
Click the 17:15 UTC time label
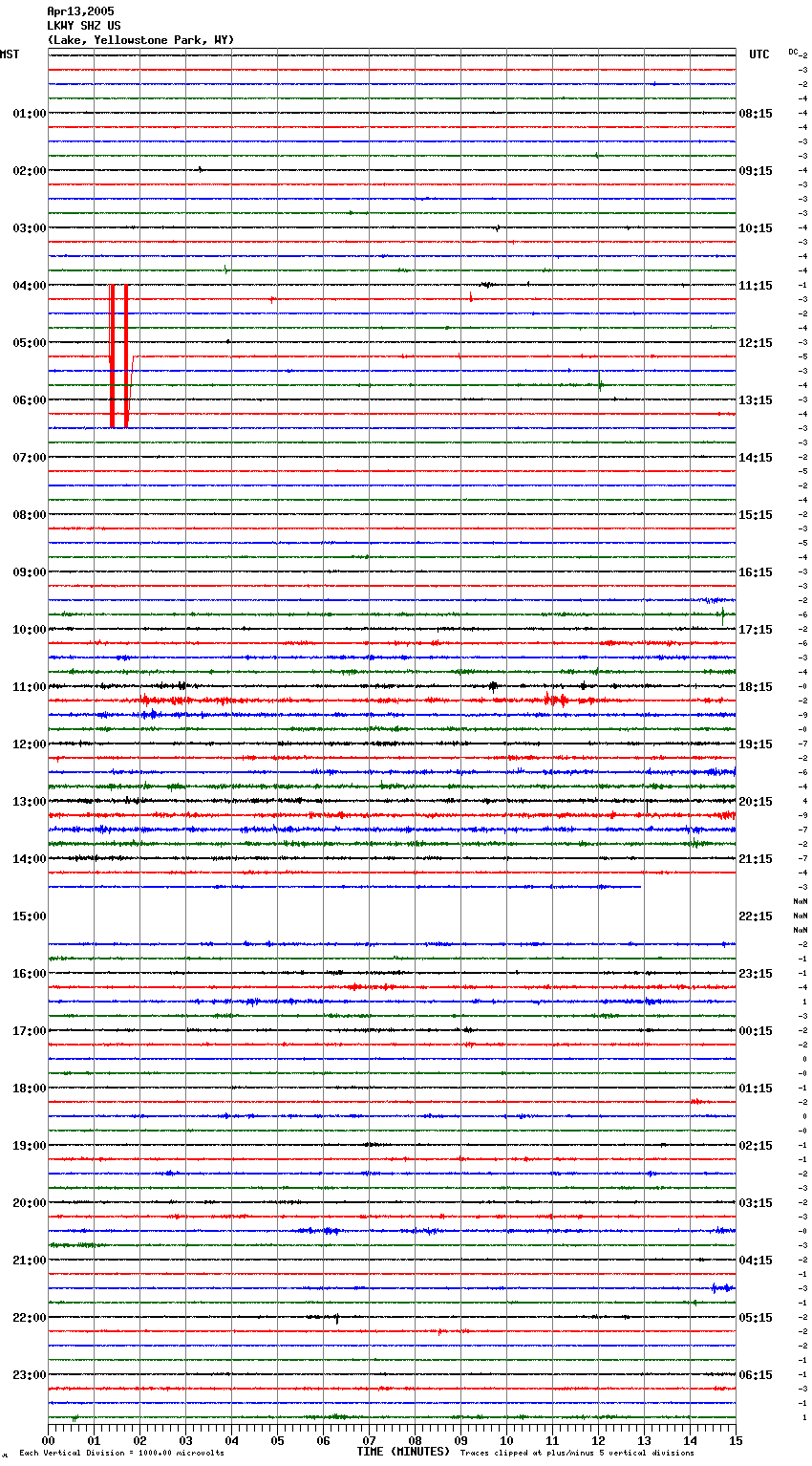click(x=756, y=630)
